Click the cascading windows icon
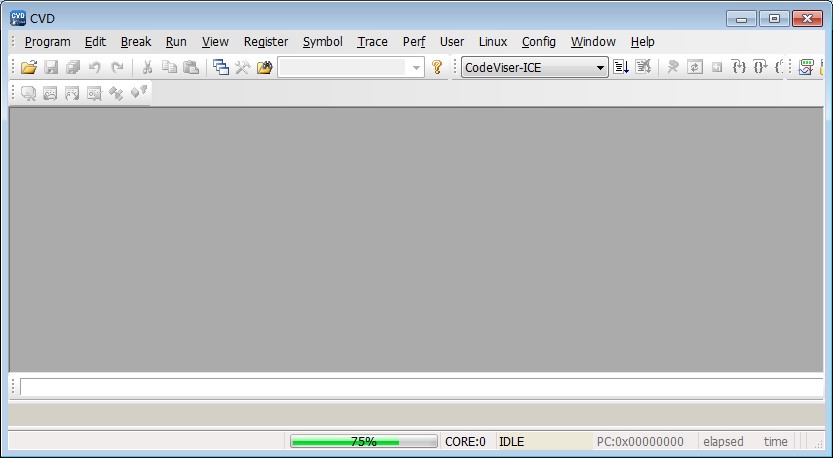This screenshot has height=458, width=833. pyautogui.click(x=220, y=67)
